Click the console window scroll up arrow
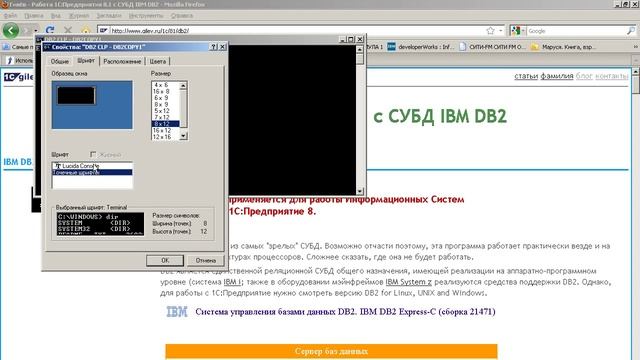Viewport: 640px width, 360px height. (x=360, y=49)
